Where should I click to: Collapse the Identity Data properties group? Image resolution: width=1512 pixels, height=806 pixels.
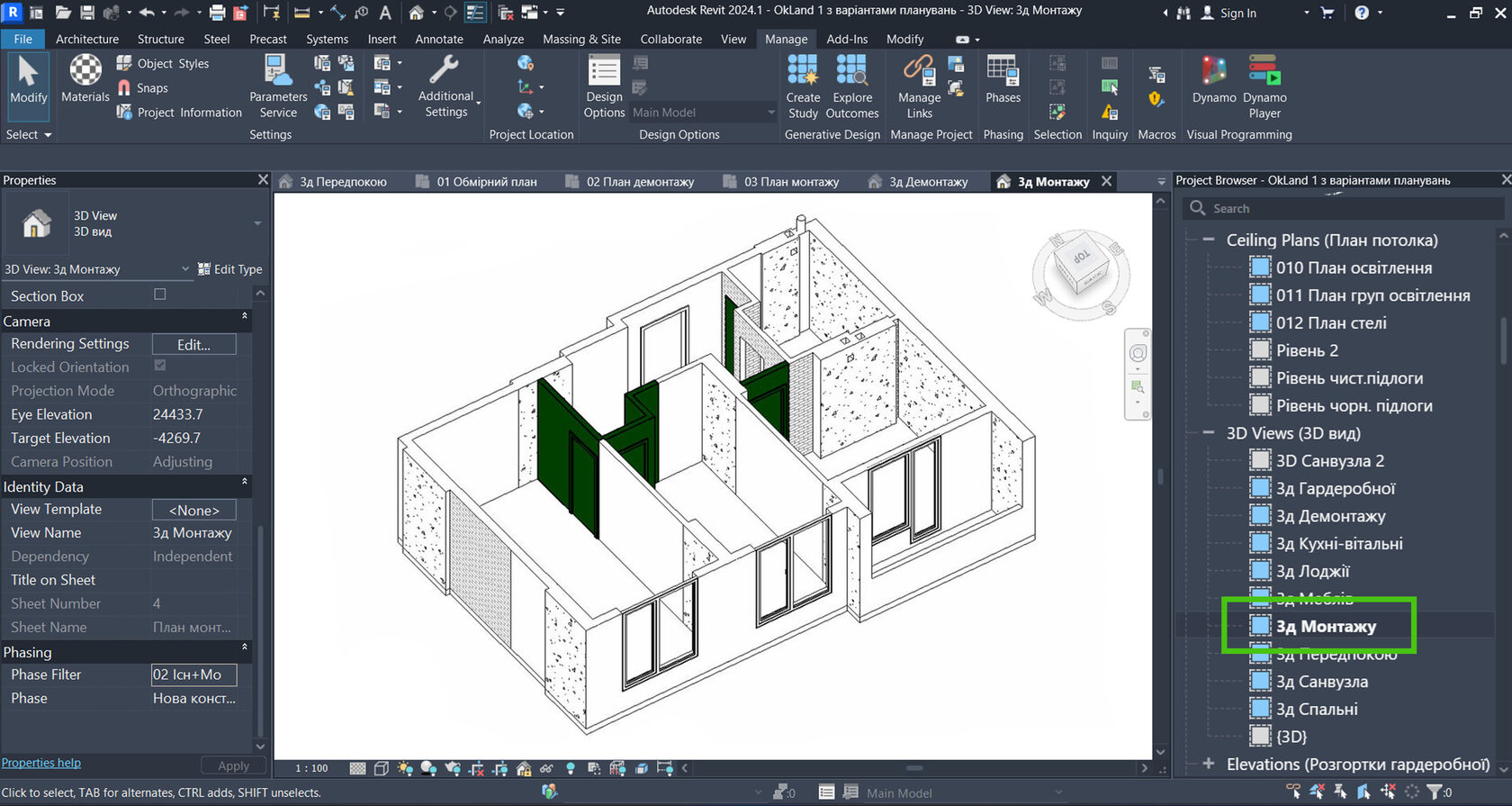(244, 483)
